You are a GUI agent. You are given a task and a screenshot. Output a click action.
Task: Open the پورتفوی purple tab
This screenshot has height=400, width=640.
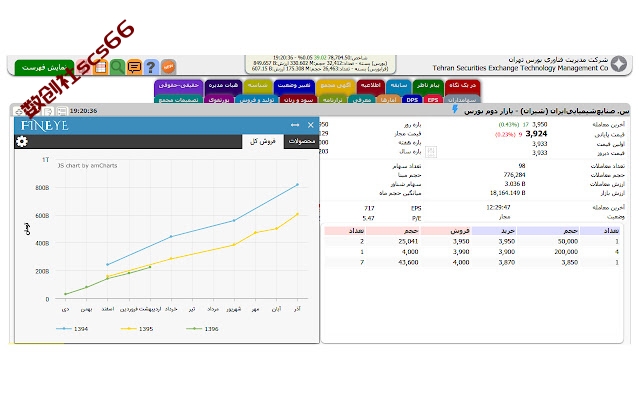tap(219, 99)
